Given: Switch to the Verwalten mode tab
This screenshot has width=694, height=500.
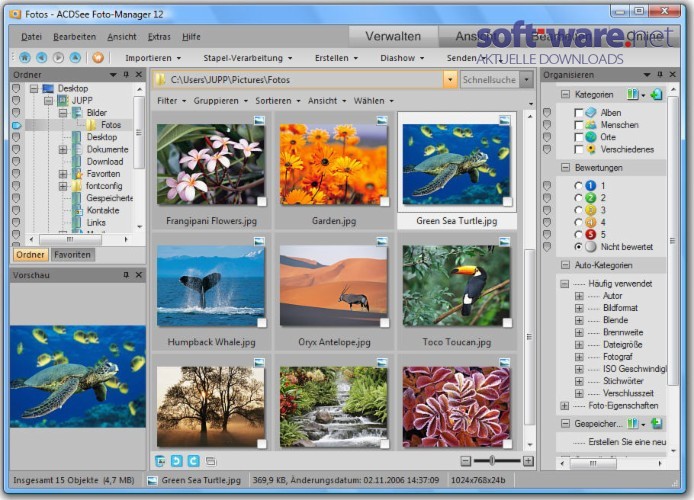Looking at the screenshot, I should (393, 36).
